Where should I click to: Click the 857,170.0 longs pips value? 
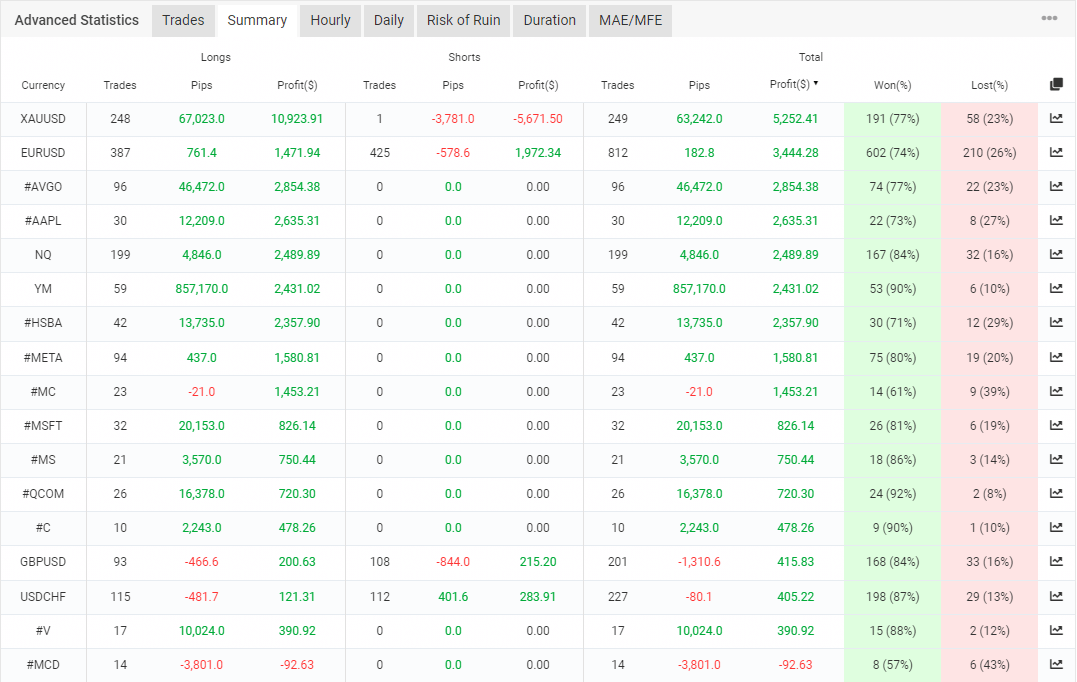201,289
